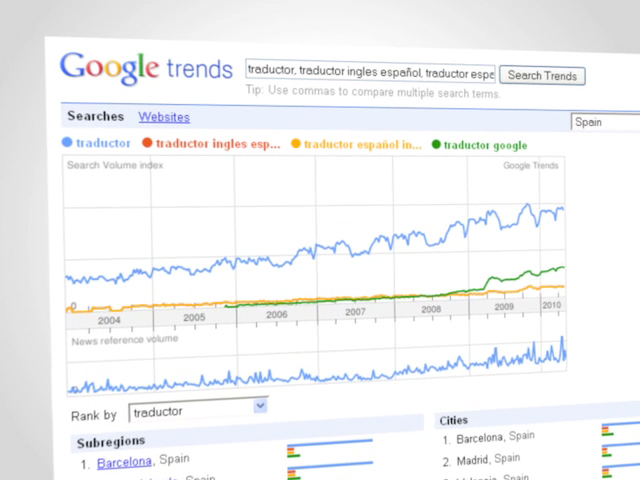Click Barcelona, Spain in Cities list

[x=495, y=437]
